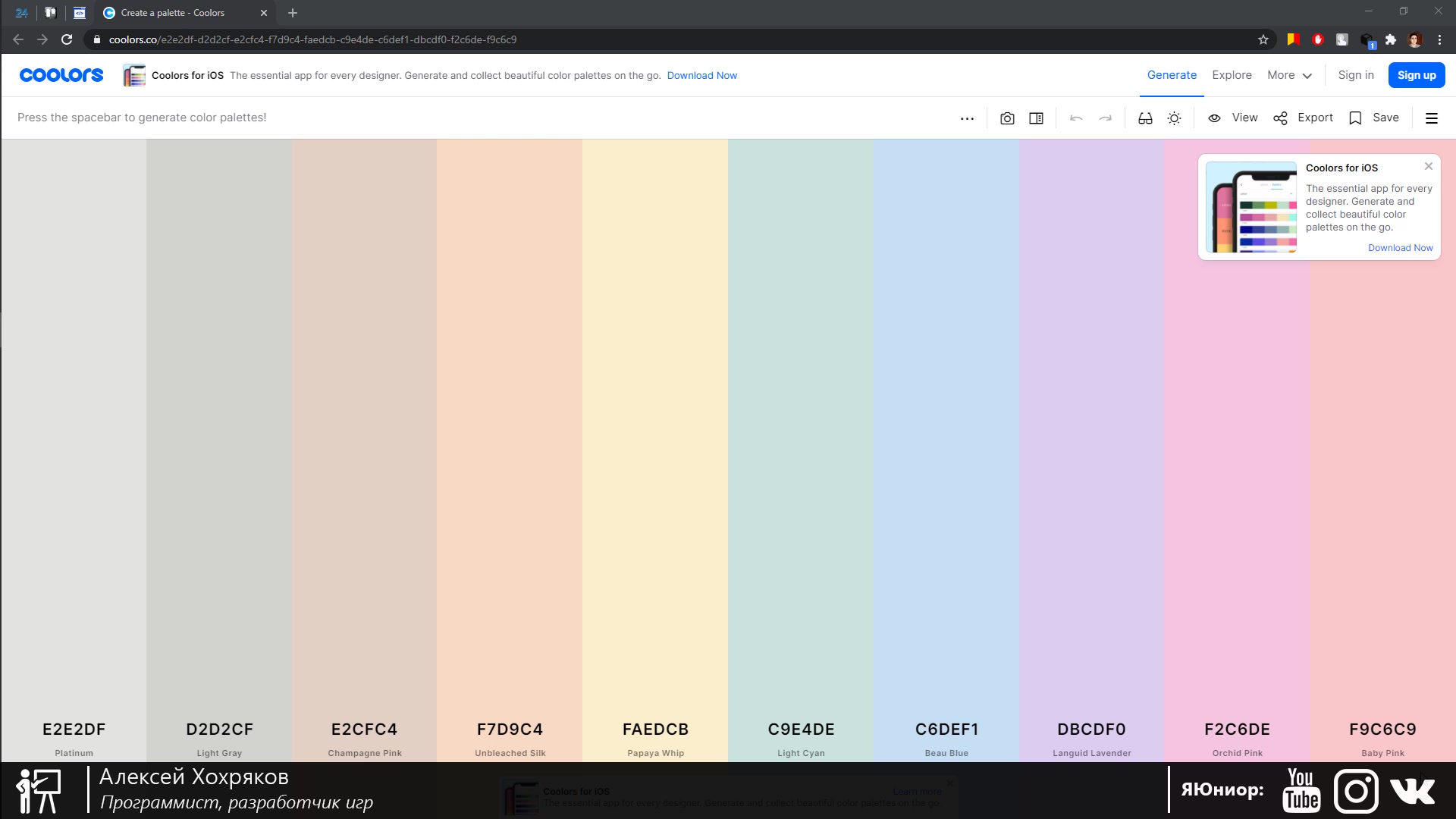This screenshot has width=1456, height=819.
Task: Click the undo arrow icon
Action: (1076, 118)
